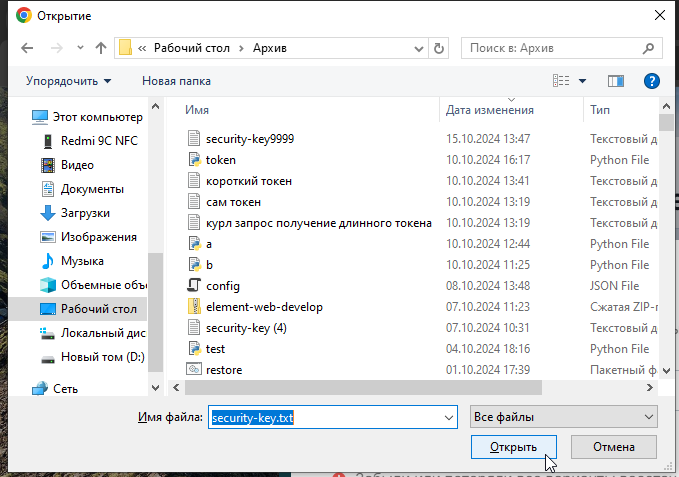Select the element-web-develop ZIP archive
The width and height of the screenshot is (679, 477).
pyautogui.click(x=263, y=307)
